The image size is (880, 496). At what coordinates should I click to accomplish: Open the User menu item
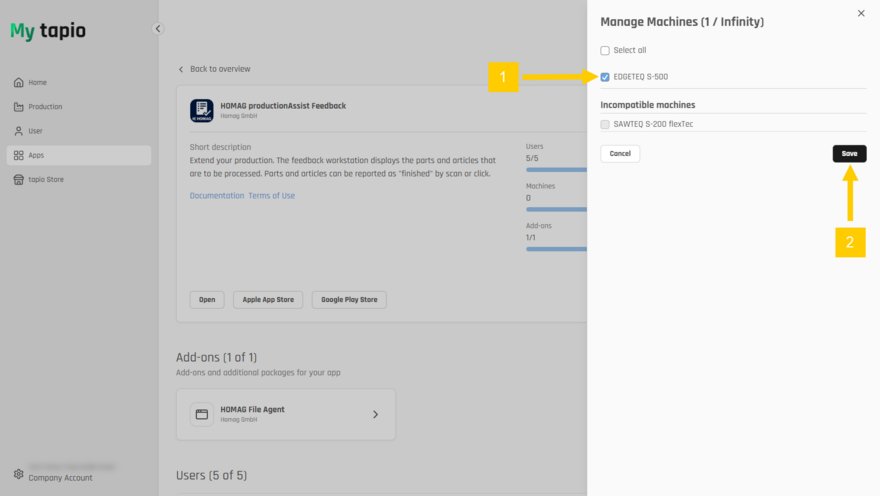click(x=79, y=131)
